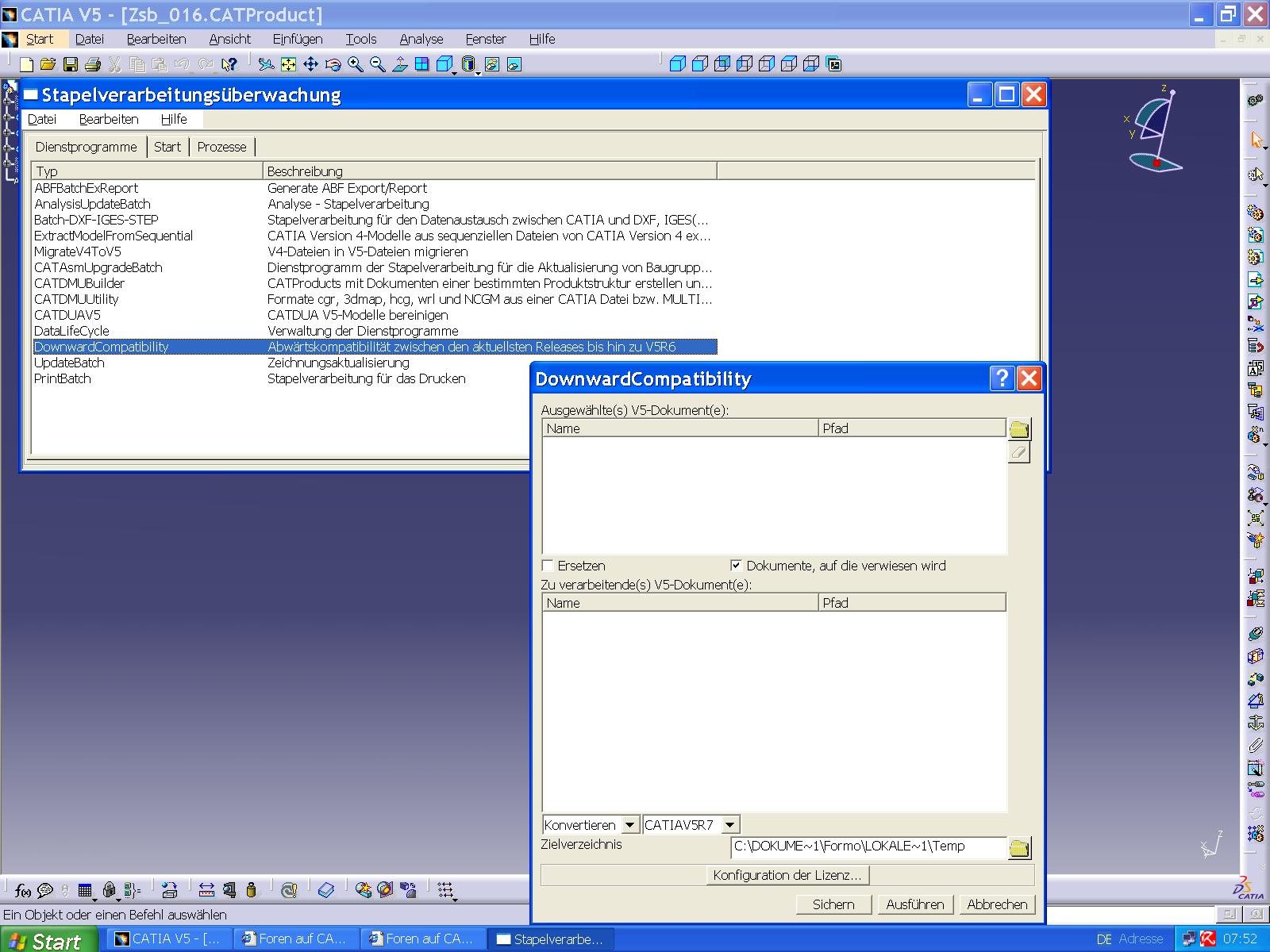Uncheck Dokumente, auf die verwiesen wird
The width and height of the screenshot is (1270, 952).
pyautogui.click(x=736, y=566)
